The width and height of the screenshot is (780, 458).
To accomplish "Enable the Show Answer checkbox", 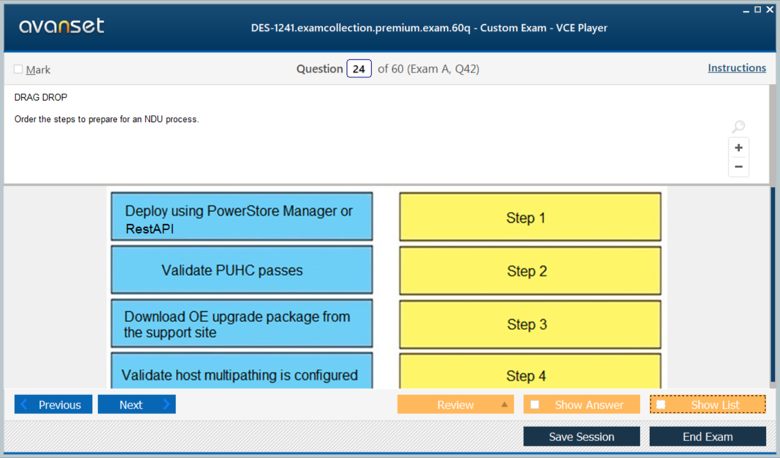I will (x=535, y=404).
